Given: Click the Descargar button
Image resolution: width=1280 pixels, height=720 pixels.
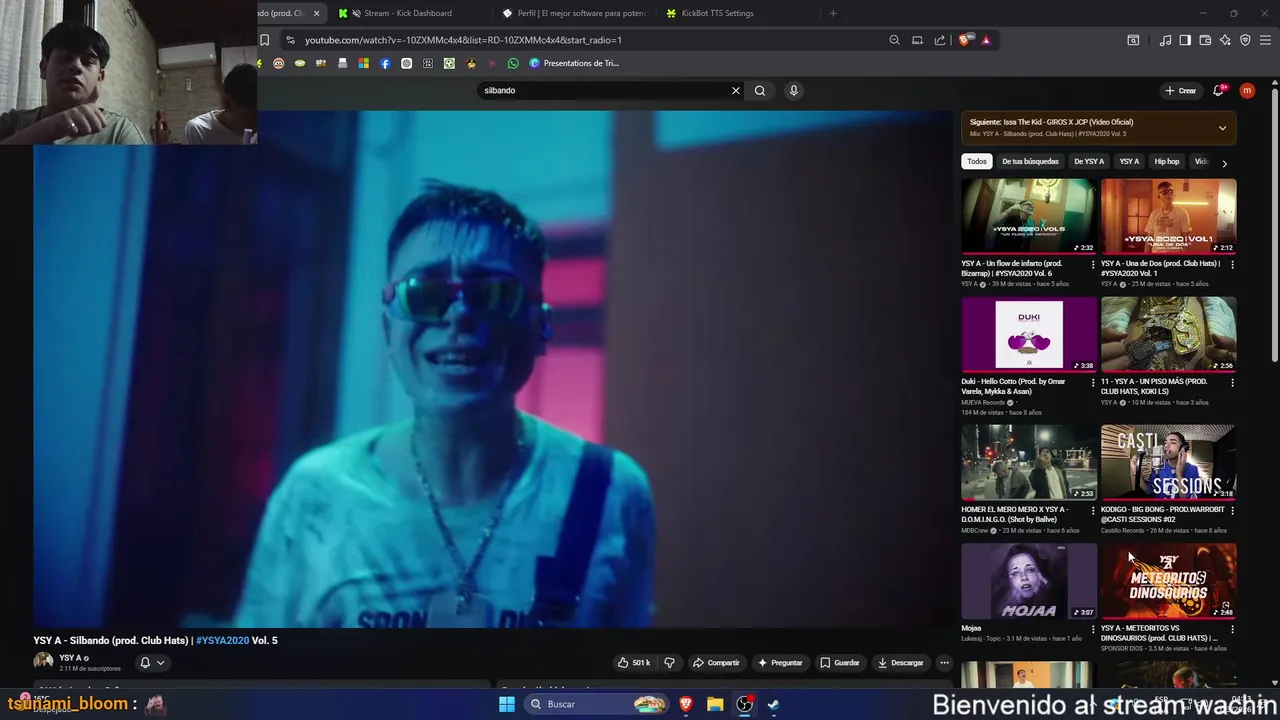Looking at the screenshot, I should [x=900, y=662].
